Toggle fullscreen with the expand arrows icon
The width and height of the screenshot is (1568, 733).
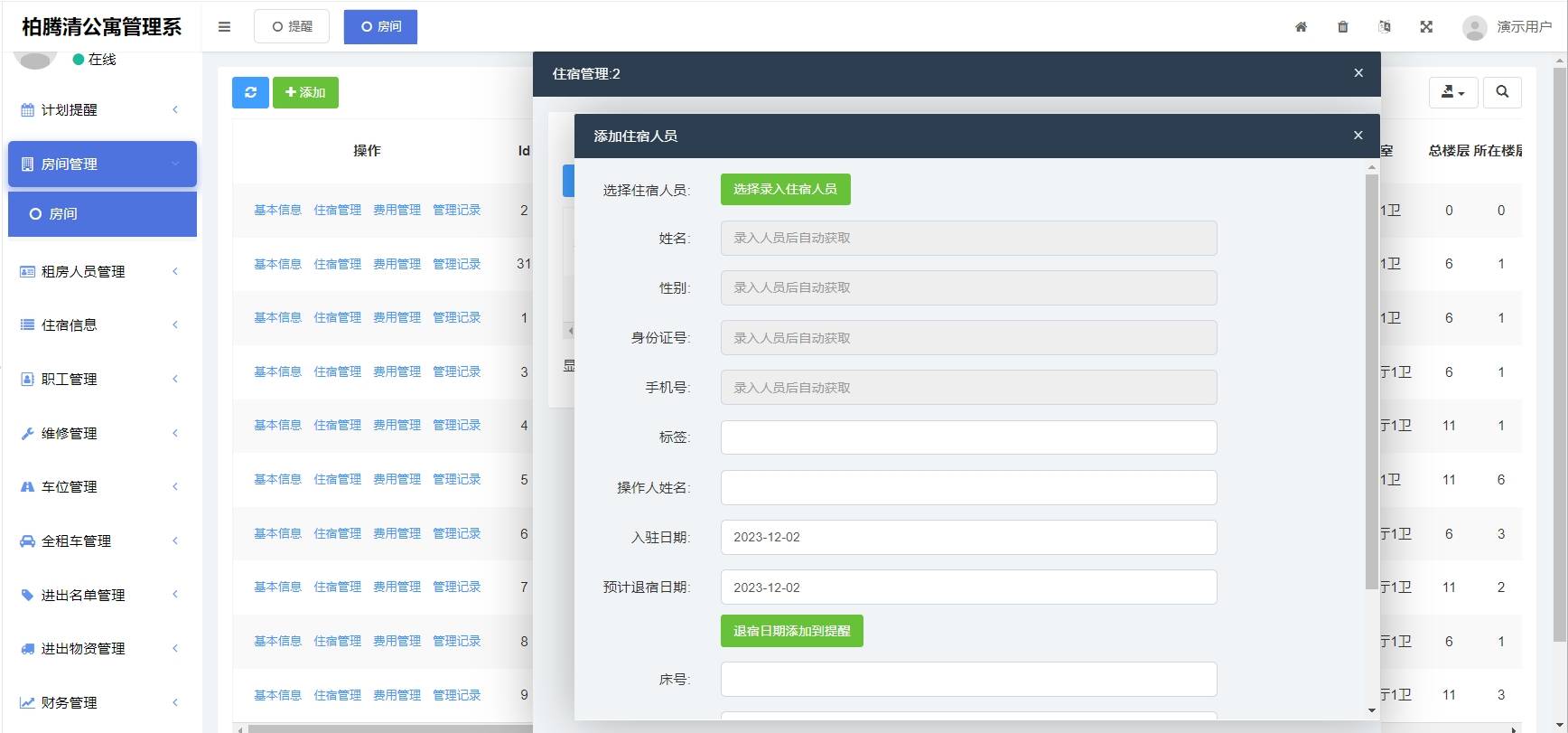coord(1426,27)
